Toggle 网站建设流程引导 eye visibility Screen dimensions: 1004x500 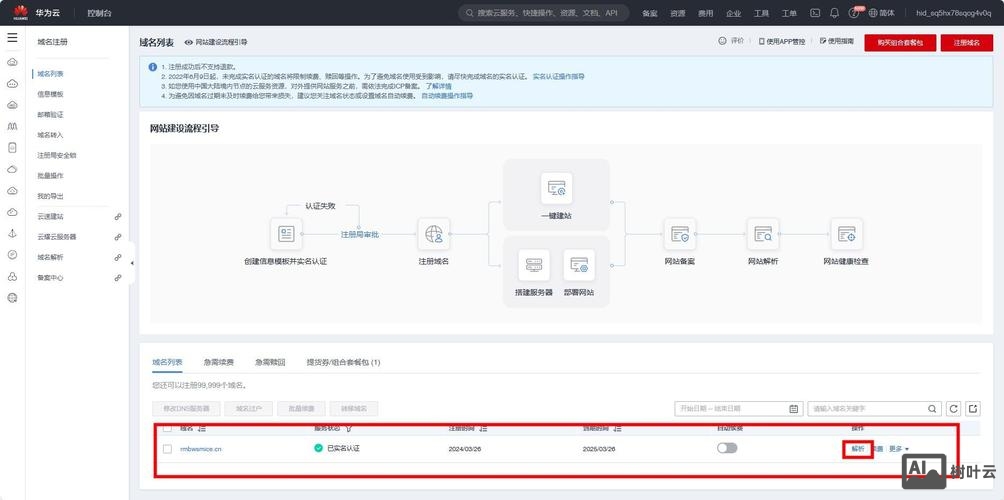[x=188, y=42]
